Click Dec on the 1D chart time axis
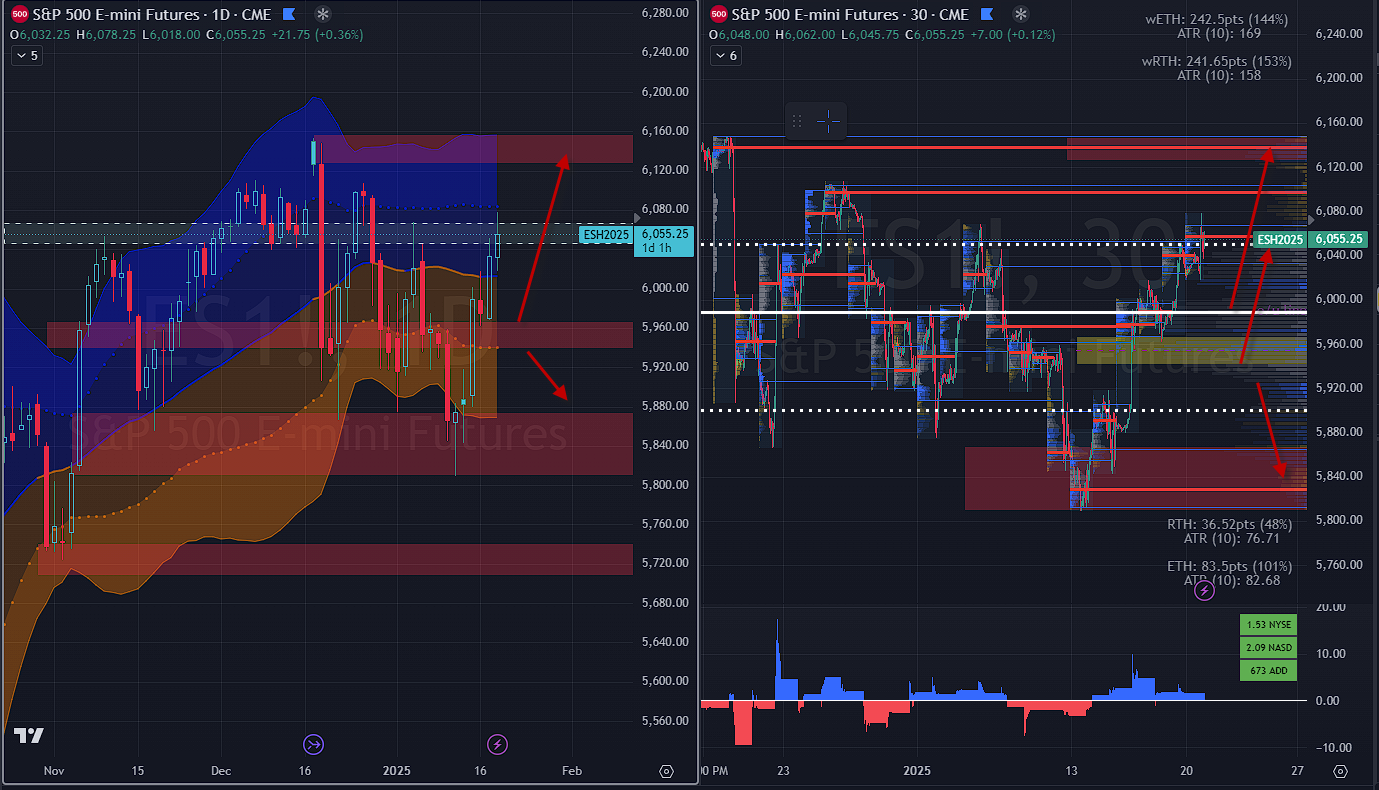Image resolution: width=1379 pixels, height=790 pixels. (221, 771)
